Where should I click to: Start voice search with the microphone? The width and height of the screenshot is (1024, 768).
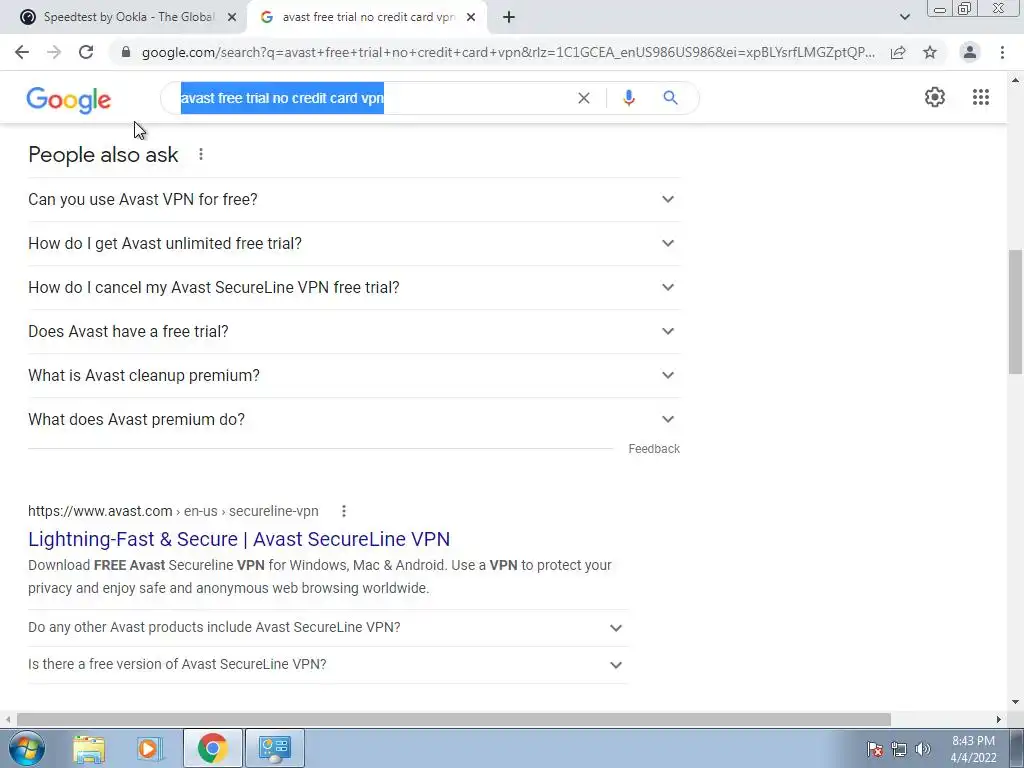pyautogui.click(x=628, y=98)
